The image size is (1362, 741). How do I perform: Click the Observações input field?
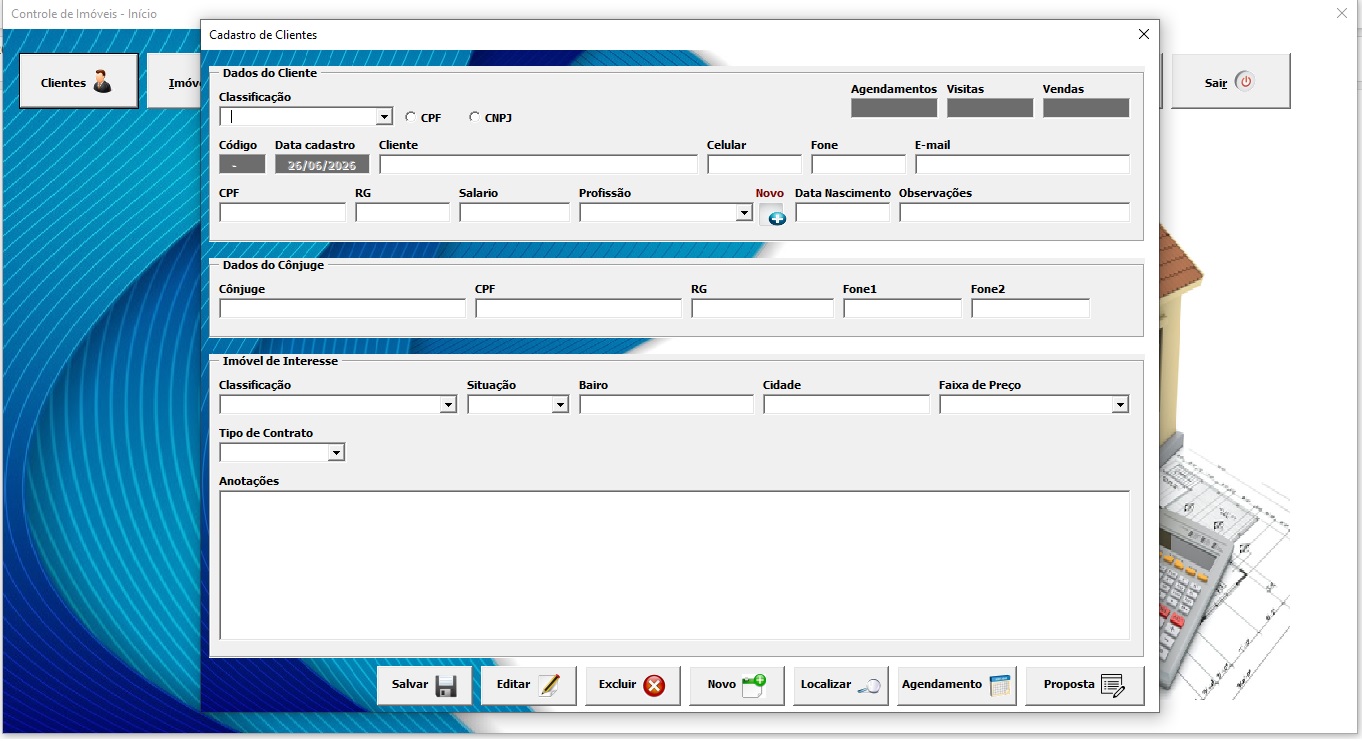pyautogui.click(x=1014, y=212)
